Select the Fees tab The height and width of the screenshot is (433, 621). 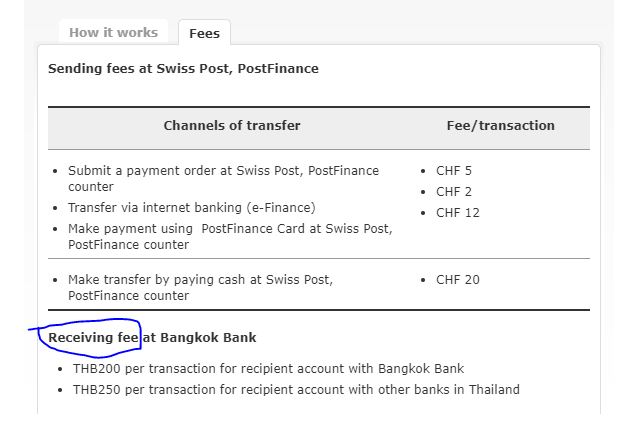coord(204,33)
